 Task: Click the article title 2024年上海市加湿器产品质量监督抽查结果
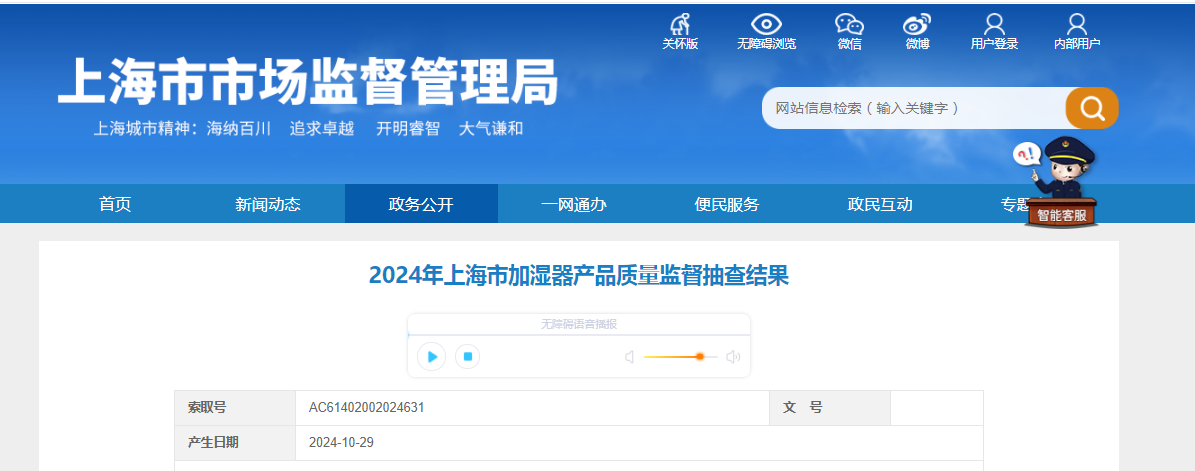[x=578, y=275]
